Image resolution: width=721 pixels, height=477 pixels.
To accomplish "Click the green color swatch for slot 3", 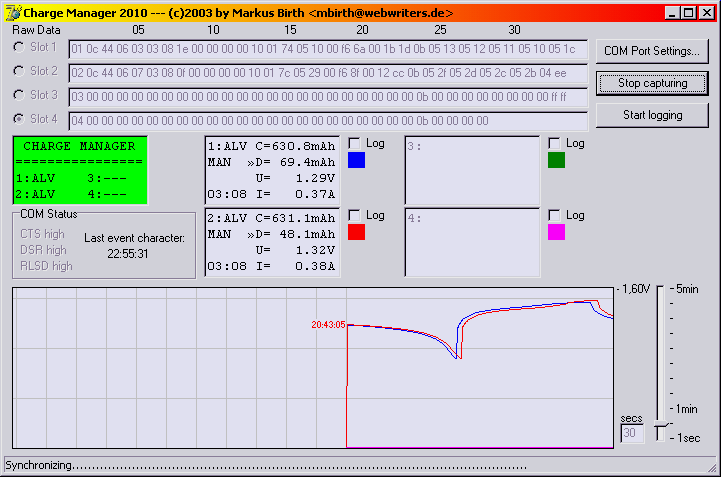I will pyautogui.click(x=557, y=160).
